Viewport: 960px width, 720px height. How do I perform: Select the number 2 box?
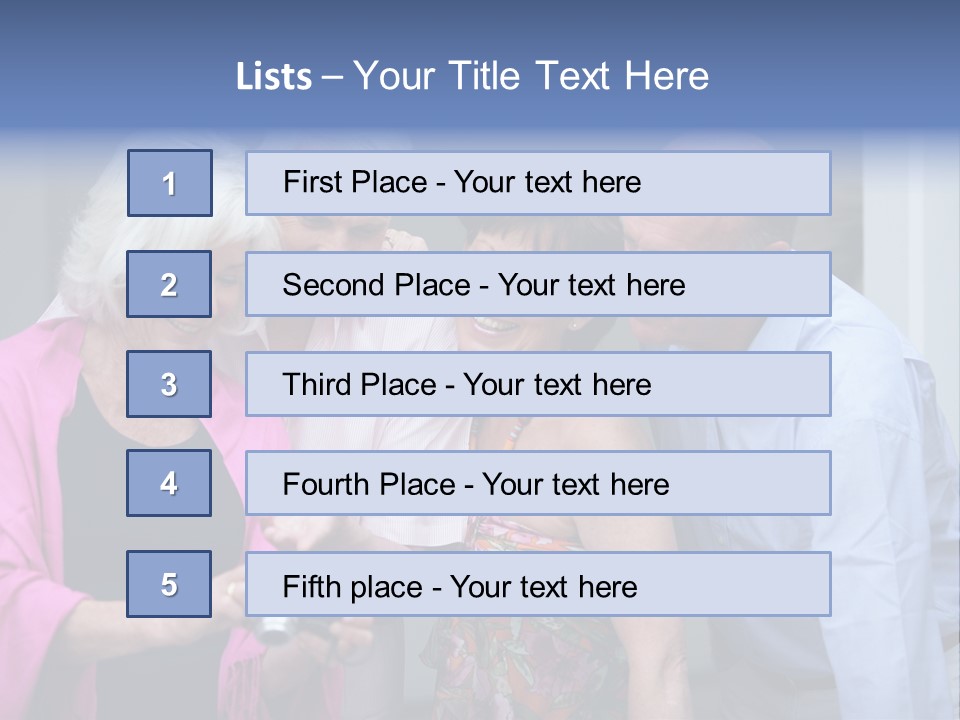click(x=168, y=284)
